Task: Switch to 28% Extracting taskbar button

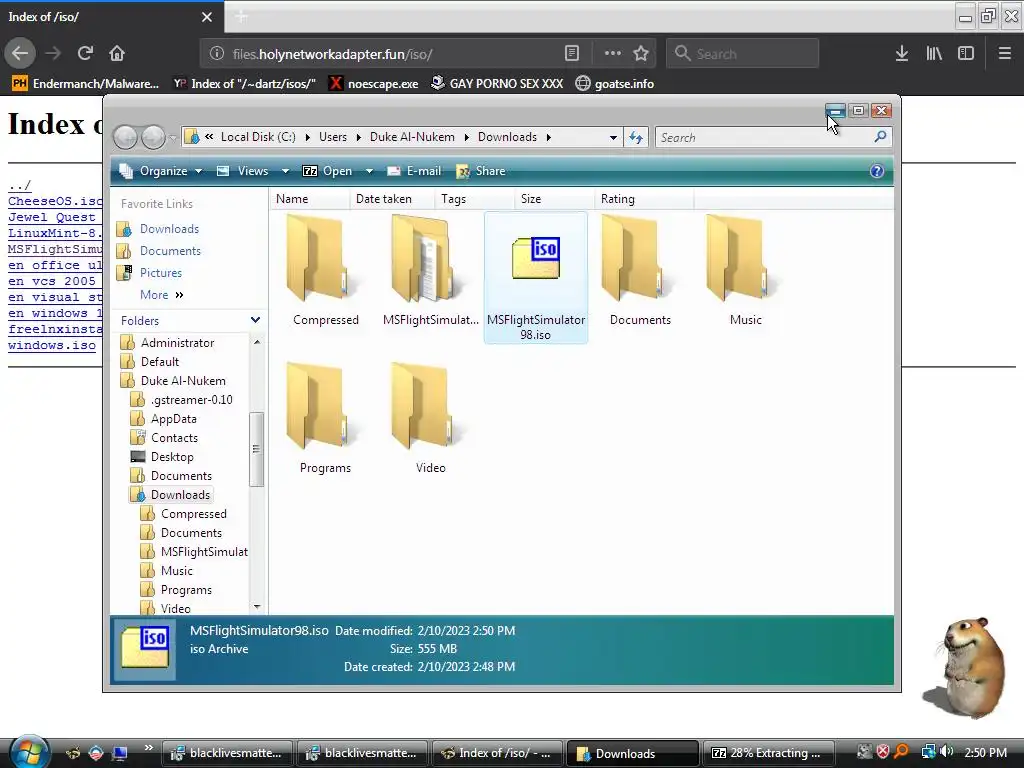Action: point(769,754)
